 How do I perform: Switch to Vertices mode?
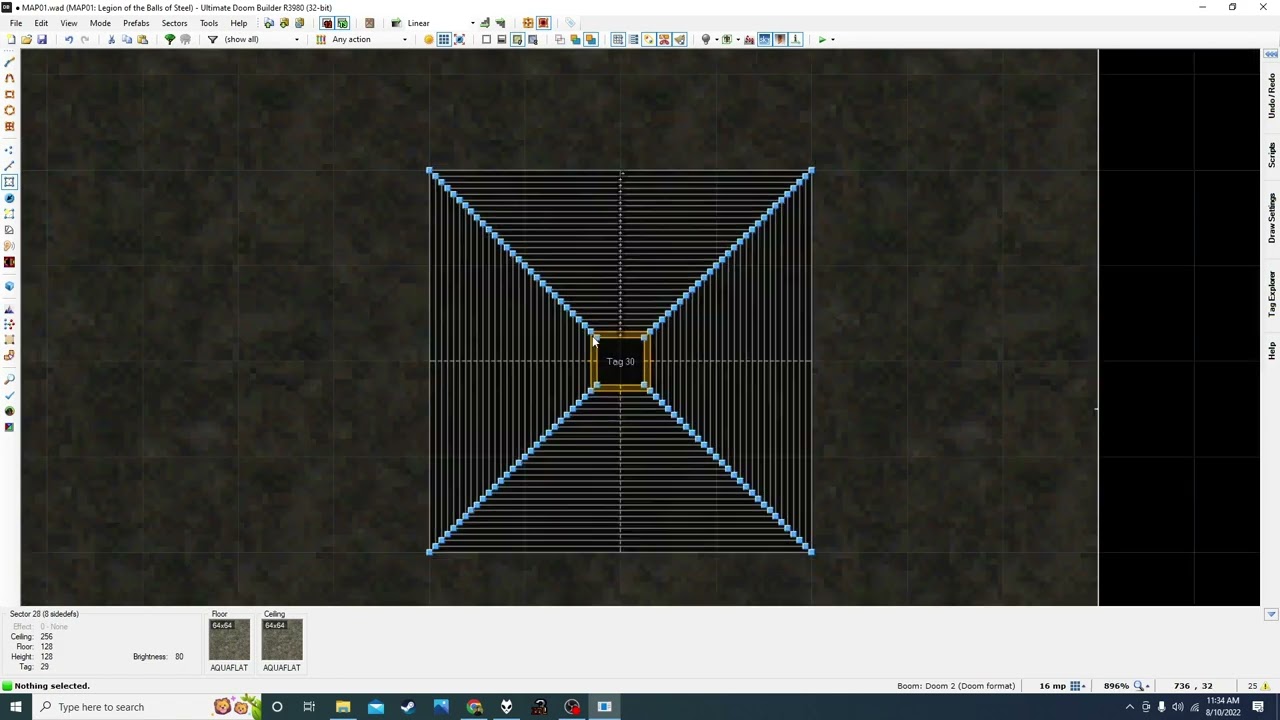[x=9, y=150]
